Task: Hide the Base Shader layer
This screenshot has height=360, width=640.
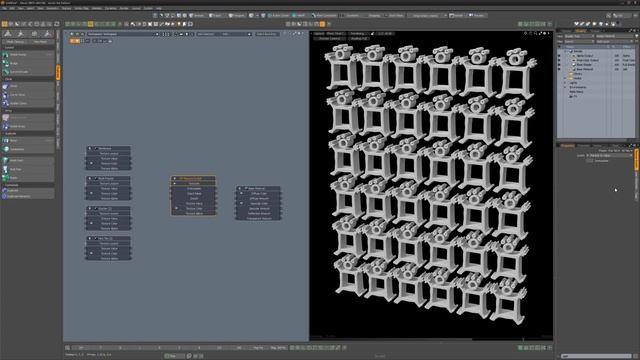Action: point(559,64)
